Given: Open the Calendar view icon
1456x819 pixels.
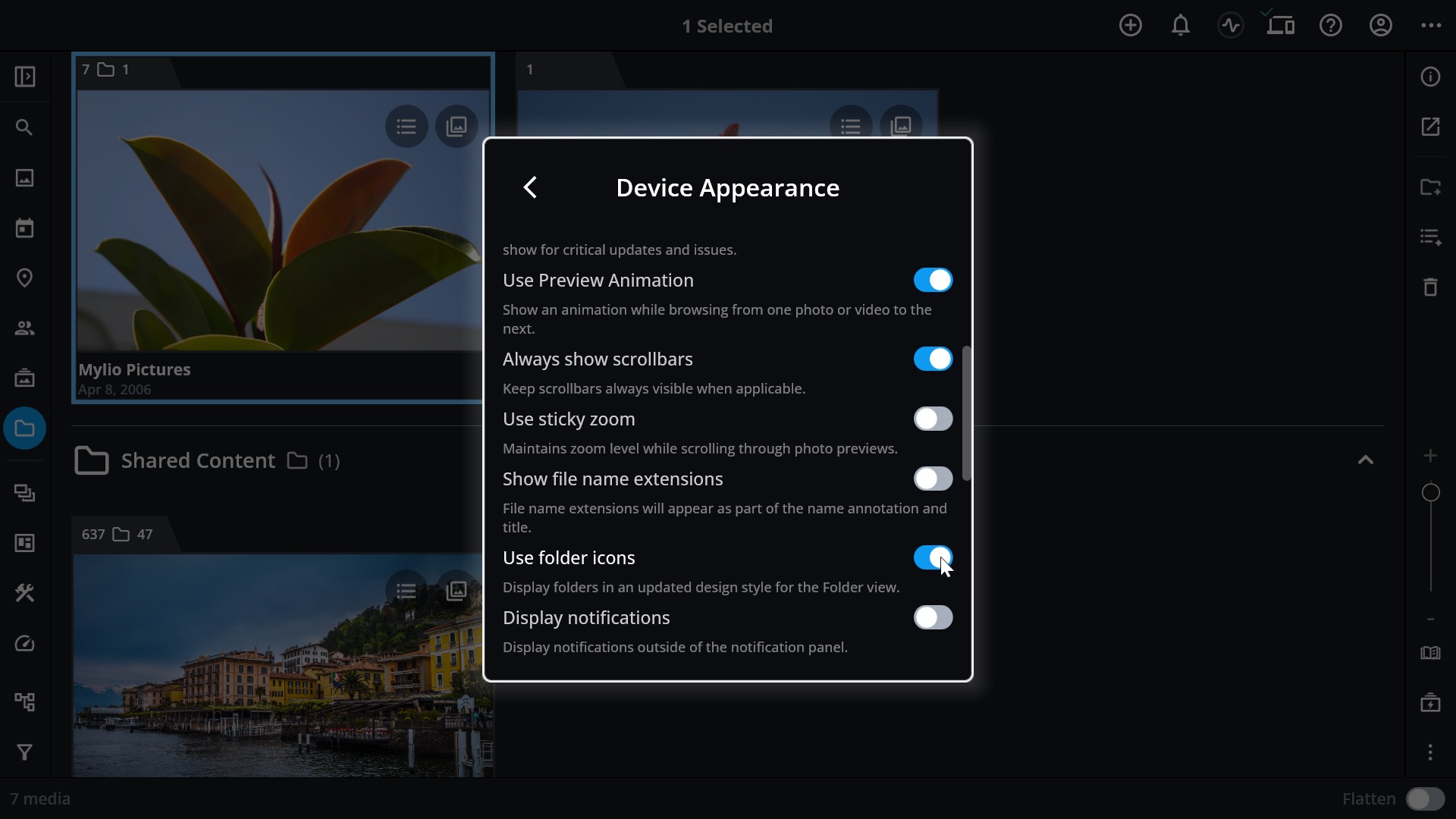Looking at the screenshot, I should pyautogui.click(x=24, y=228).
